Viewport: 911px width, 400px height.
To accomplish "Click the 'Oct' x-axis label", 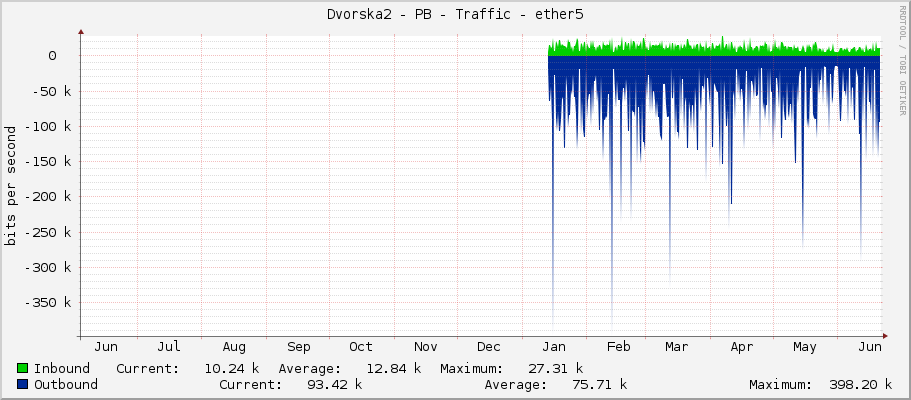I will (360, 347).
